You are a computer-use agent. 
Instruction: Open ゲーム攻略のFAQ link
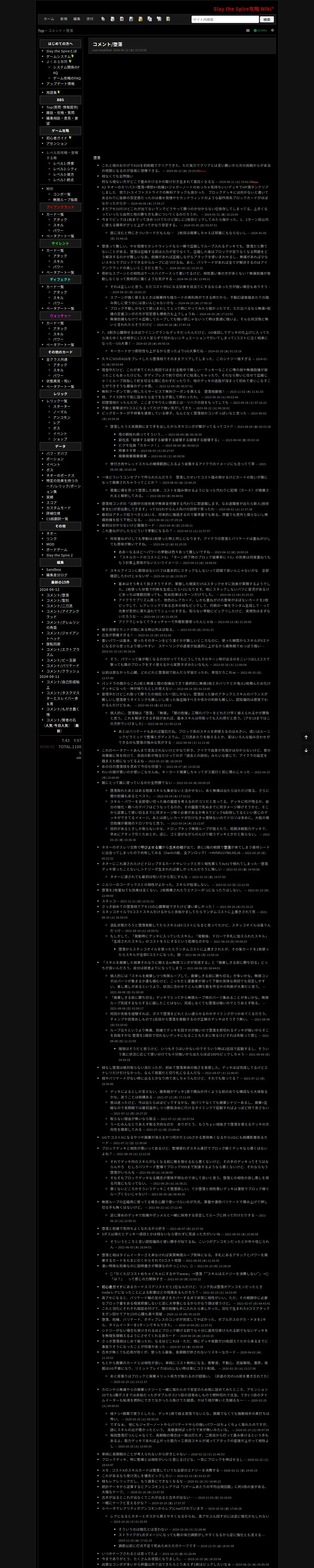click(66, 78)
